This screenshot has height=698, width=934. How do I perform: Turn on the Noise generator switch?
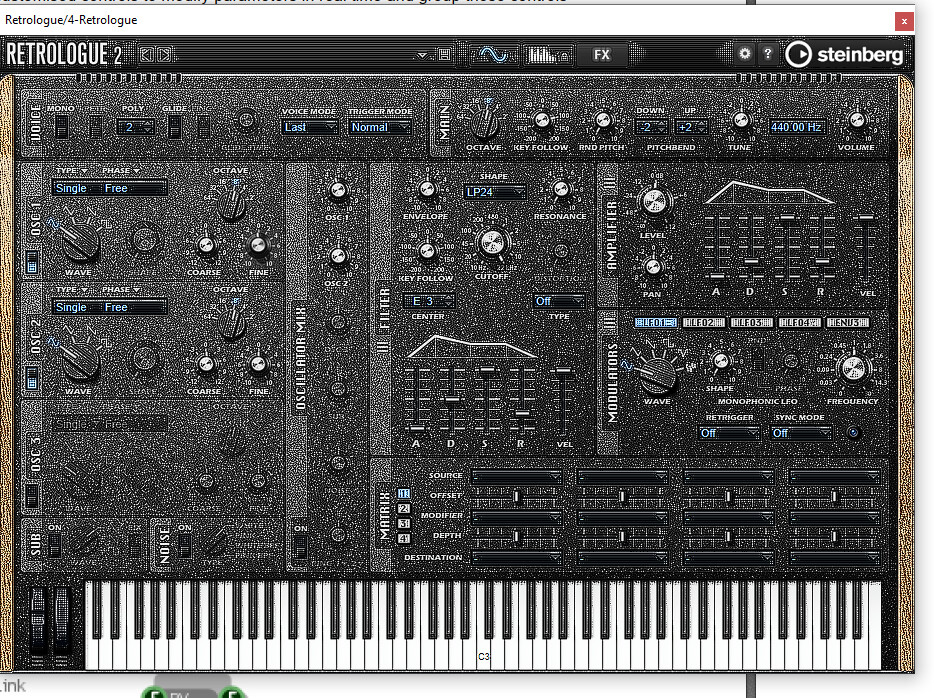pos(185,545)
